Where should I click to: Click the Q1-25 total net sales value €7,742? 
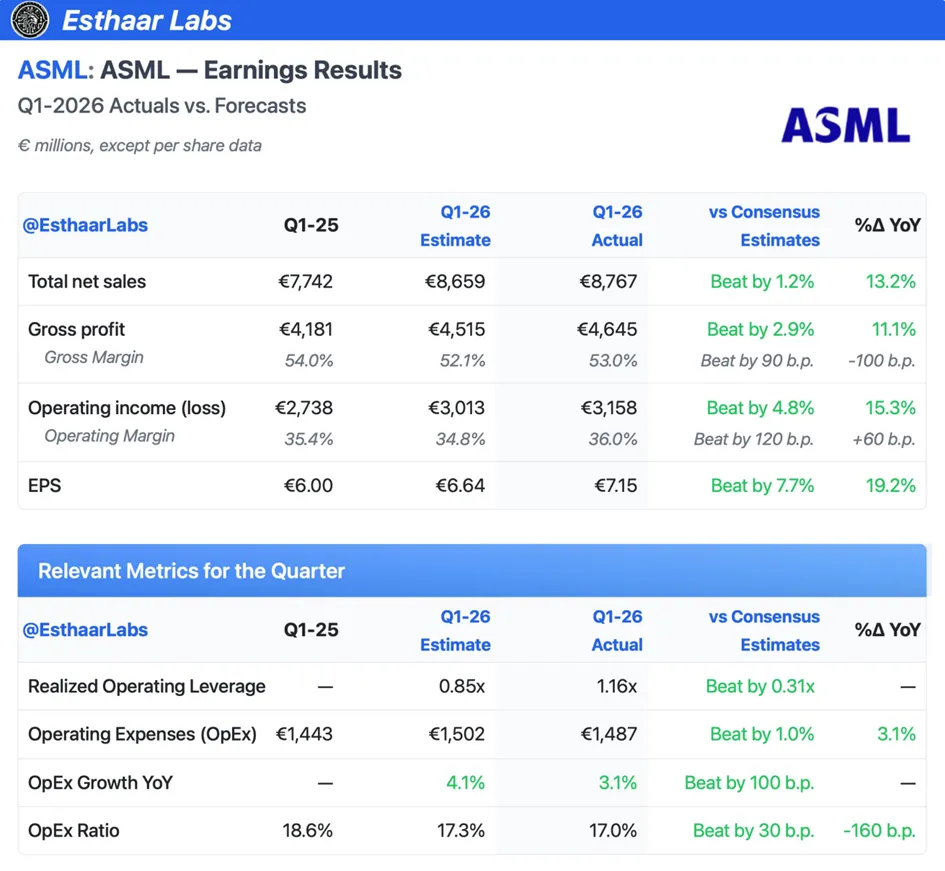tap(306, 281)
